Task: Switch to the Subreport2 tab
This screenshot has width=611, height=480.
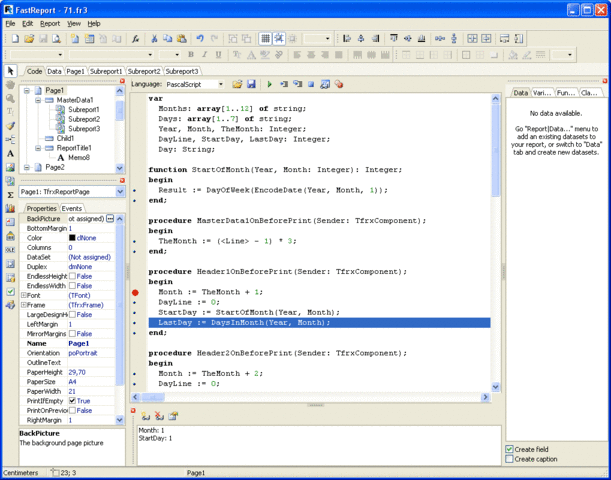Action: (144, 71)
